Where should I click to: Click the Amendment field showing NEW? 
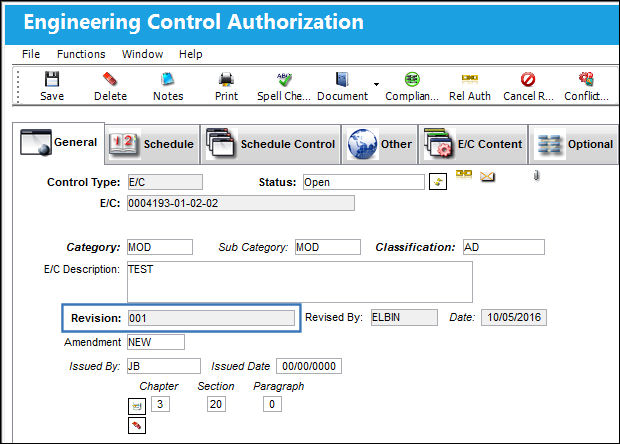[156, 342]
